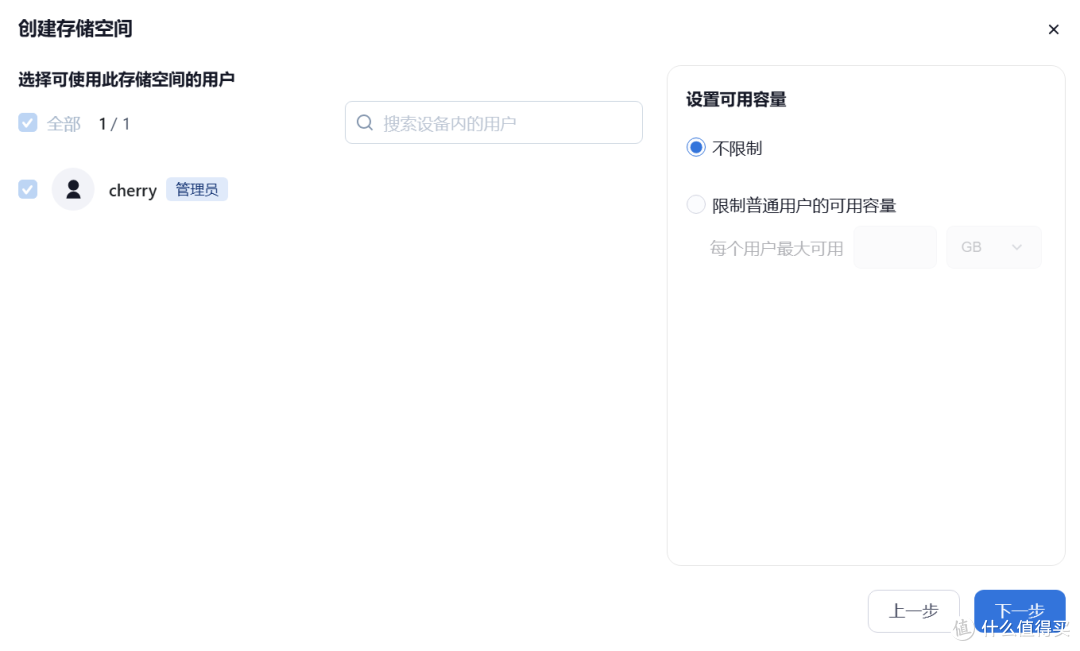
Task: Choose the 限制普通用户的可用容量 option
Action: pyautogui.click(x=696, y=204)
